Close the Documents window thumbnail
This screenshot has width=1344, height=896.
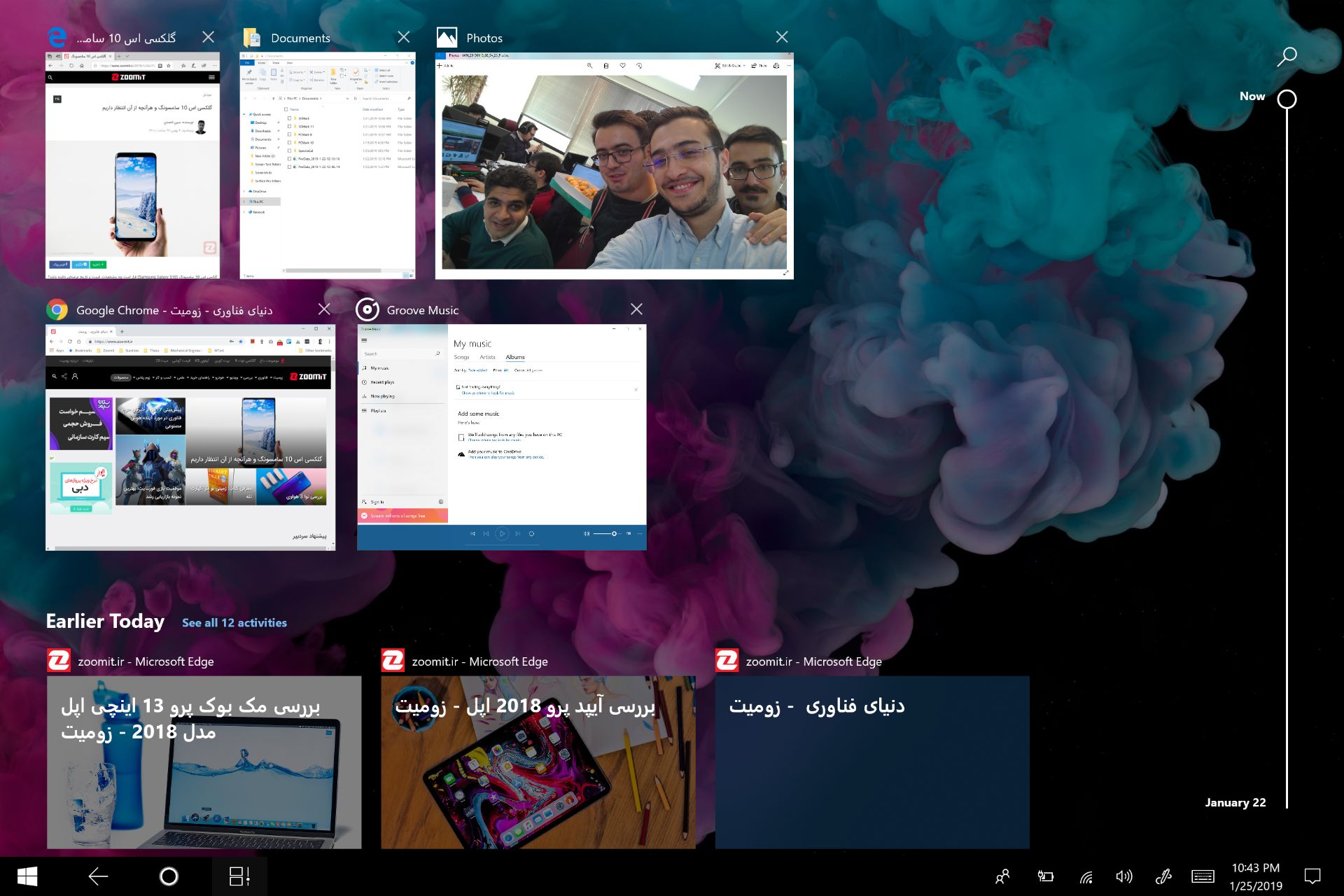(x=404, y=37)
